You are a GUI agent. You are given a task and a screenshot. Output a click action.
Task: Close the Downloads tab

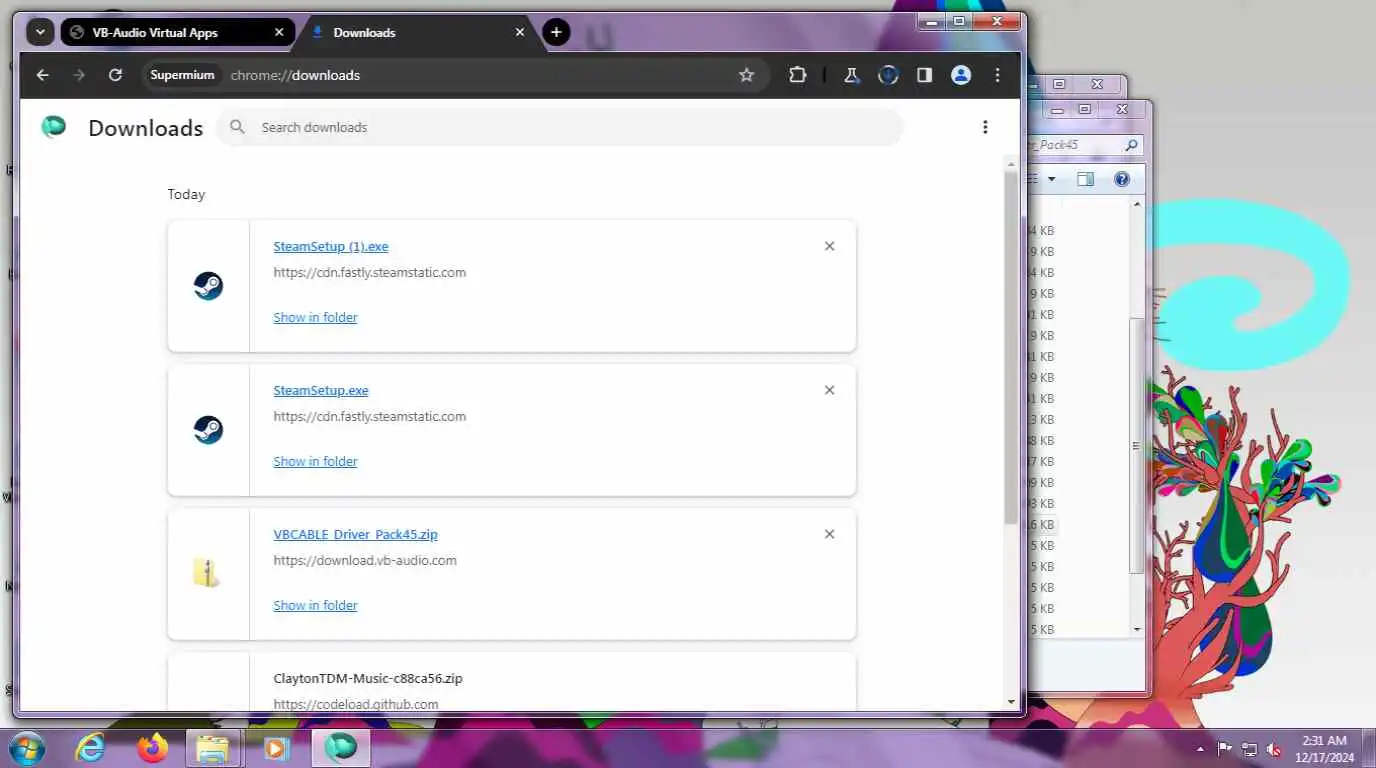[520, 32]
